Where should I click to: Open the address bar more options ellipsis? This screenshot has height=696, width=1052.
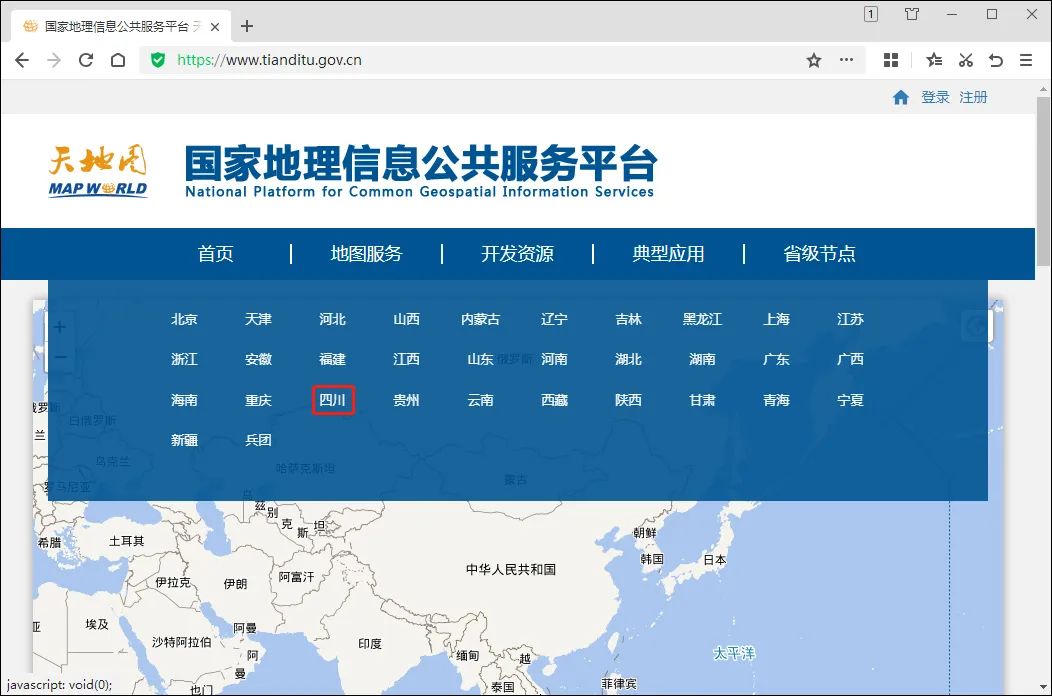click(x=847, y=60)
